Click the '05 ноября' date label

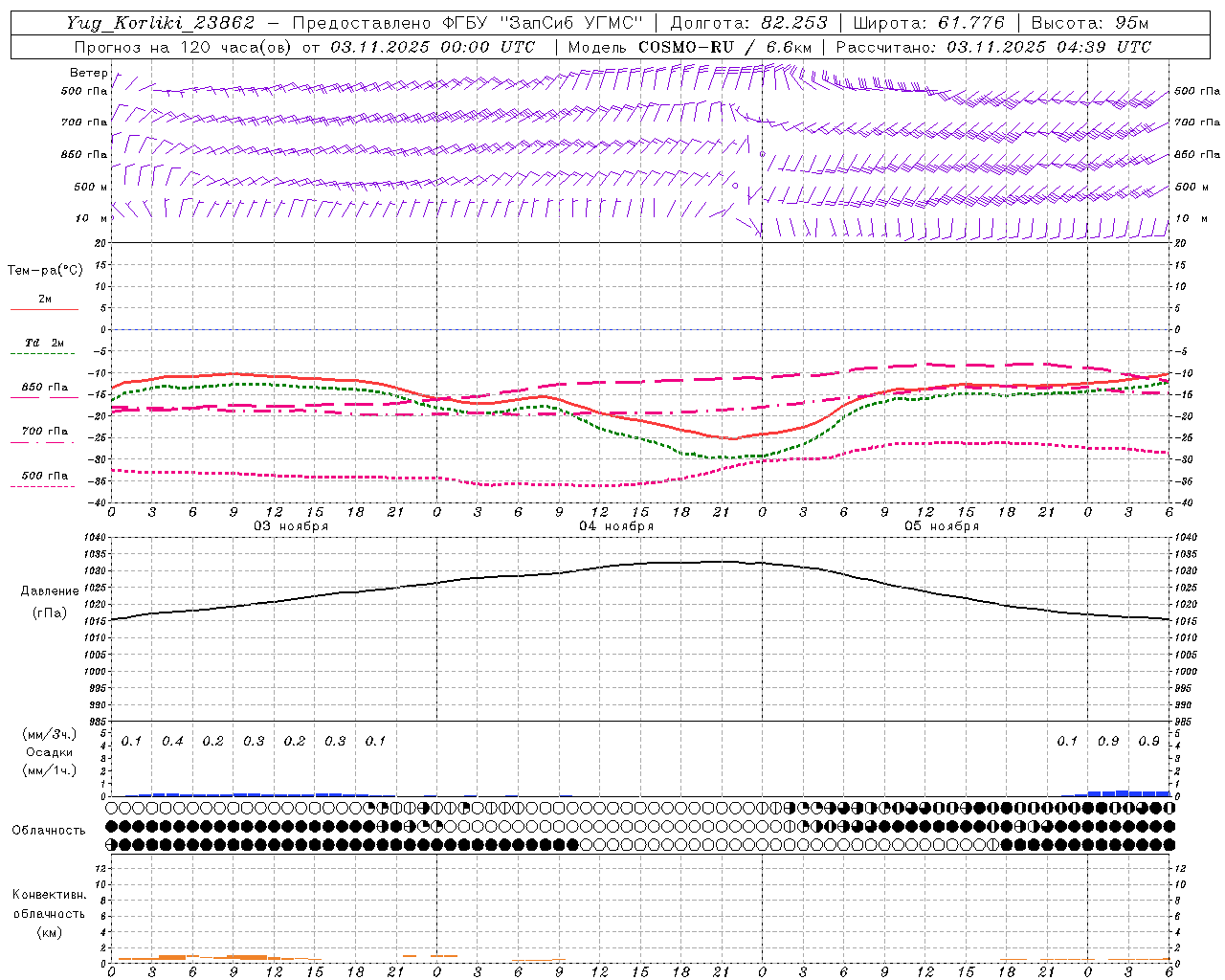(x=942, y=526)
